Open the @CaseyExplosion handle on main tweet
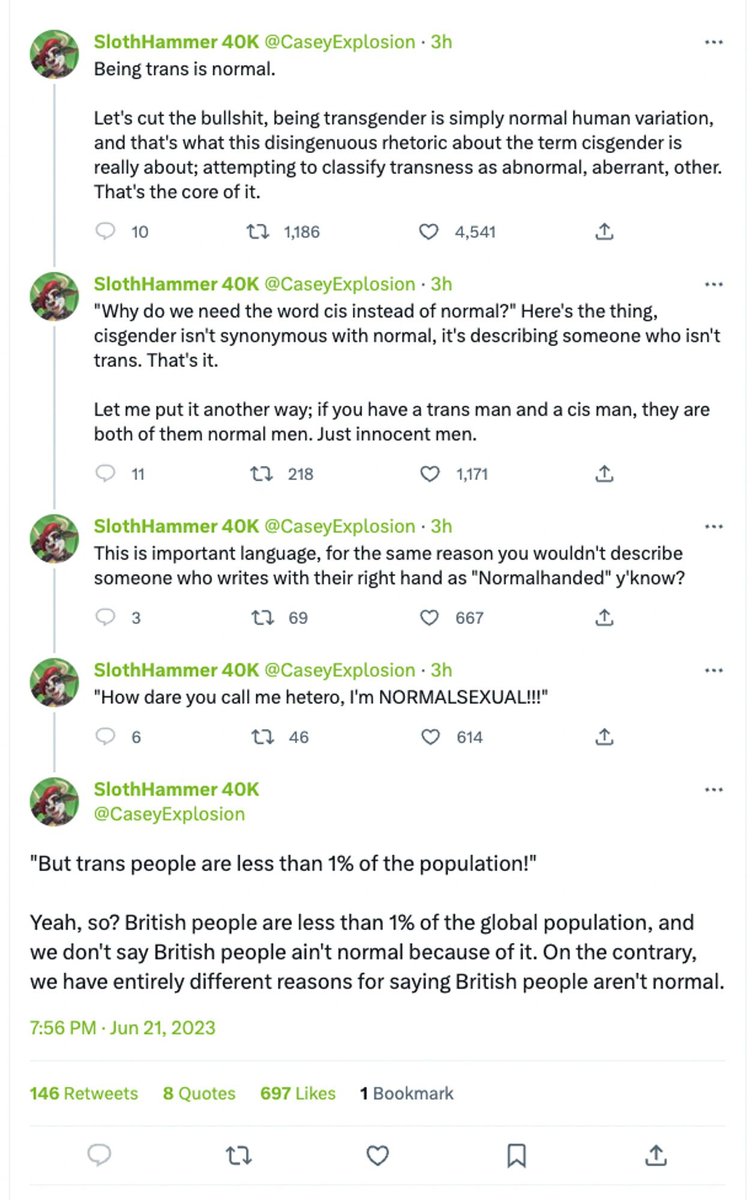756x1200 pixels. 169,814
